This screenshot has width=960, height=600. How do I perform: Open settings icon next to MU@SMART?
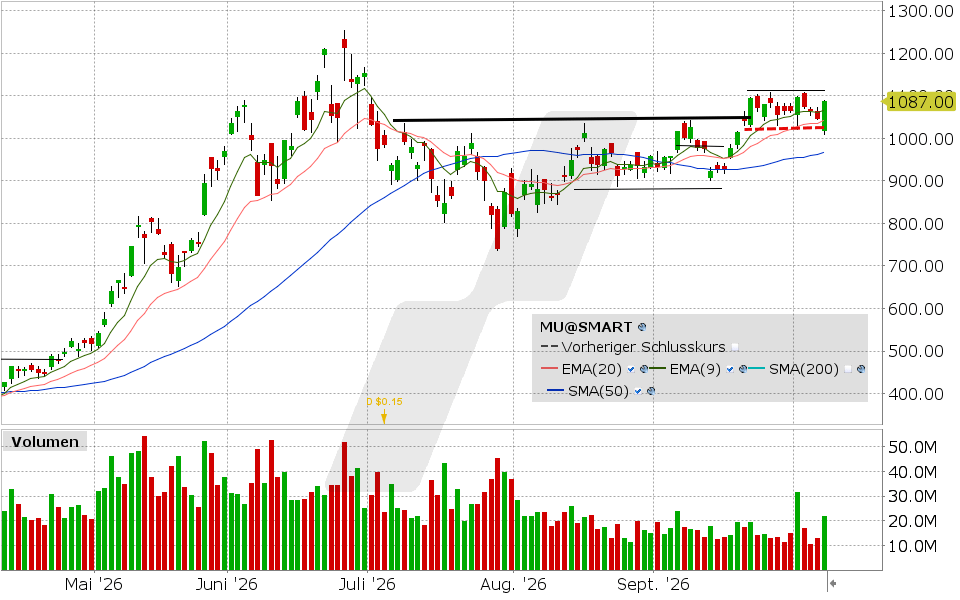click(x=642, y=327)
